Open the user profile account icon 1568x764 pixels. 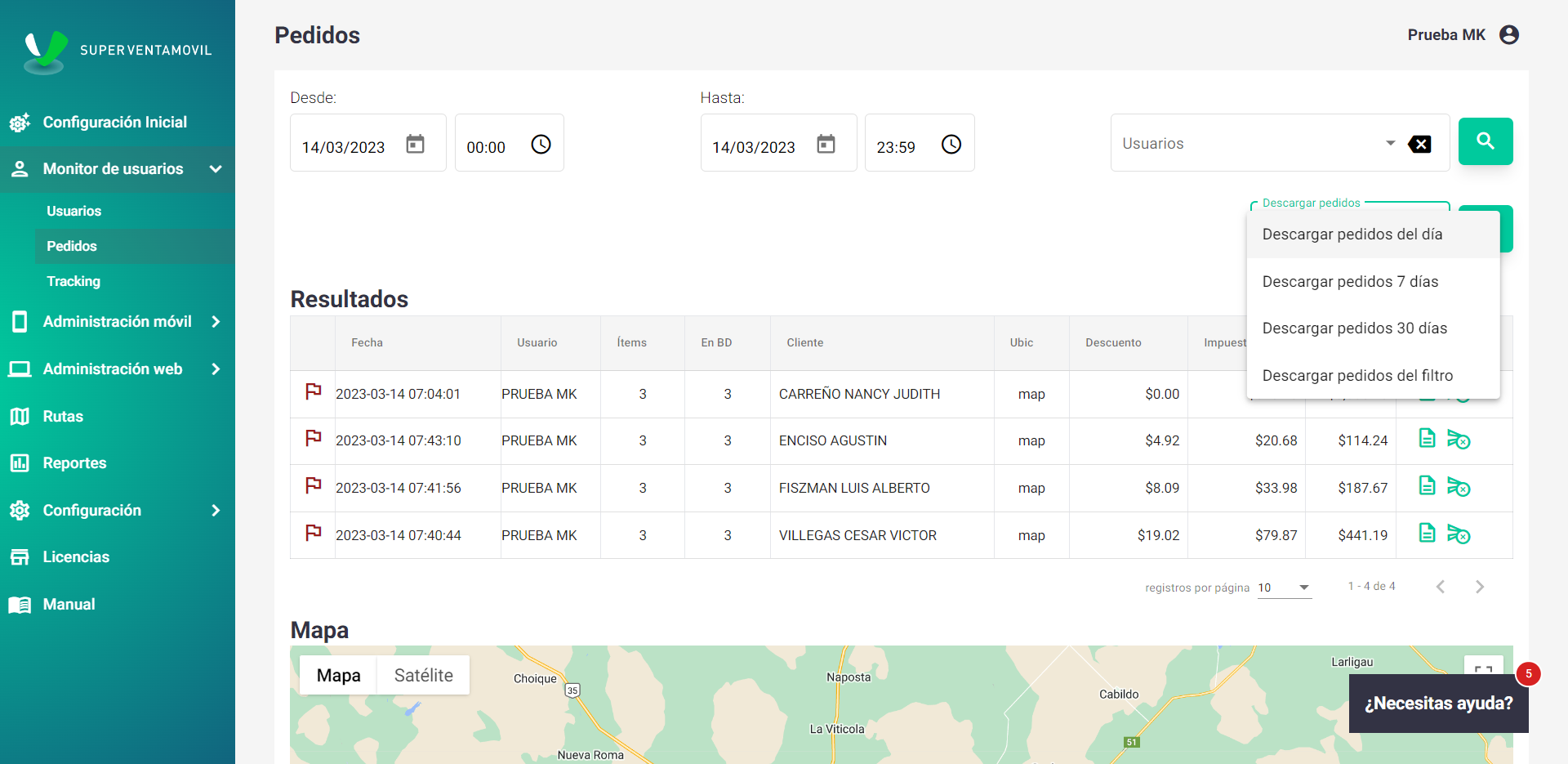coord(1509,35)
